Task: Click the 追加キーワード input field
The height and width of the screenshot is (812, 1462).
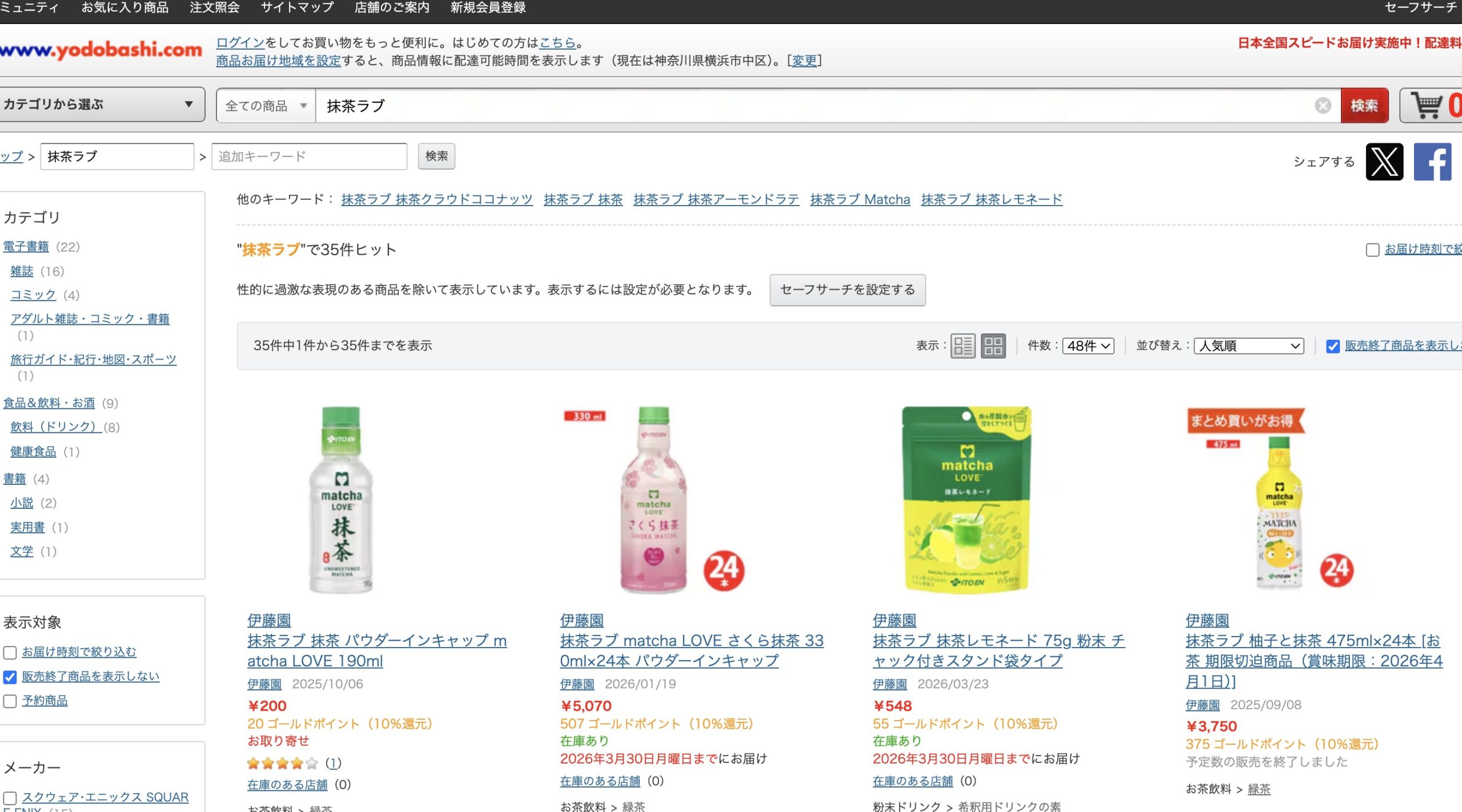Action: (309, 156)
